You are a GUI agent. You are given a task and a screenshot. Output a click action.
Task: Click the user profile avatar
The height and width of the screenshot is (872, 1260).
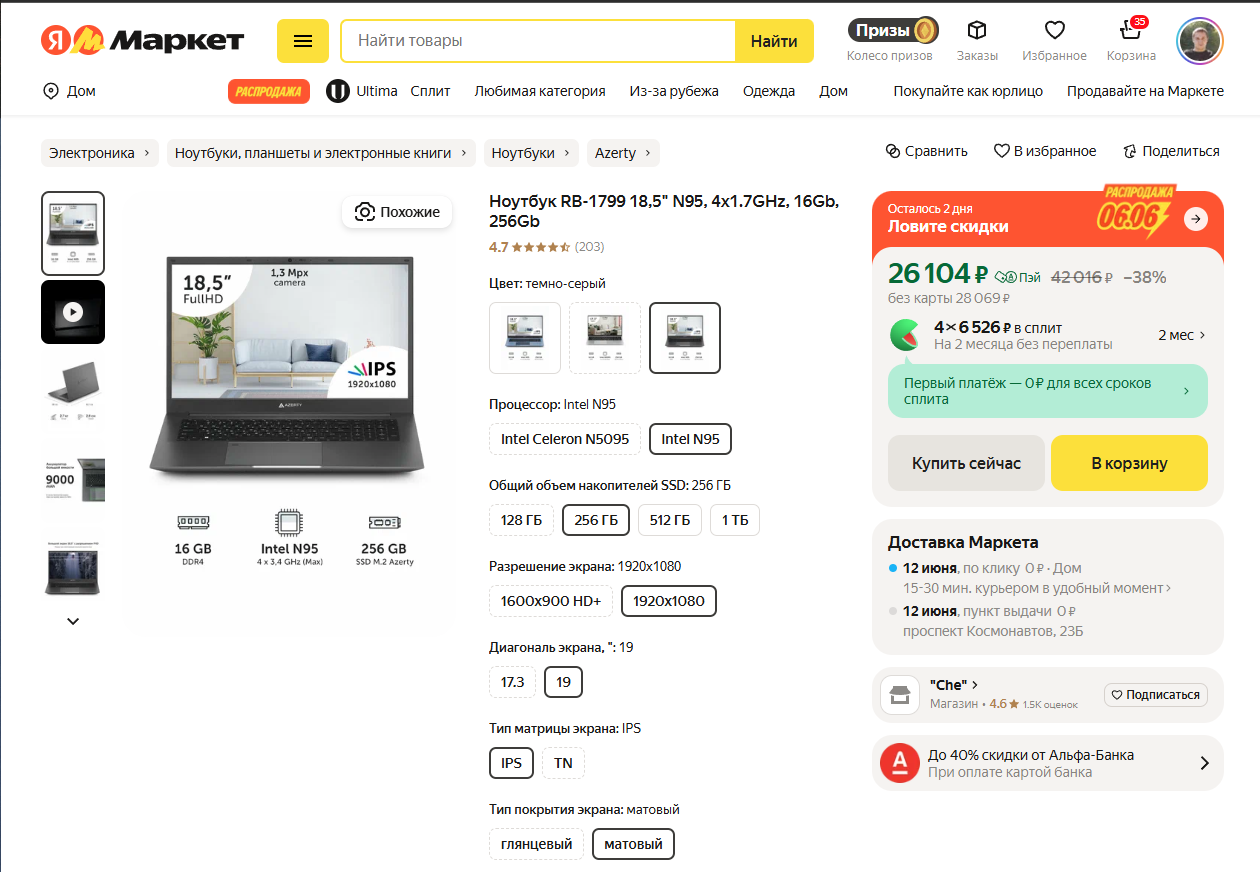1199,41
